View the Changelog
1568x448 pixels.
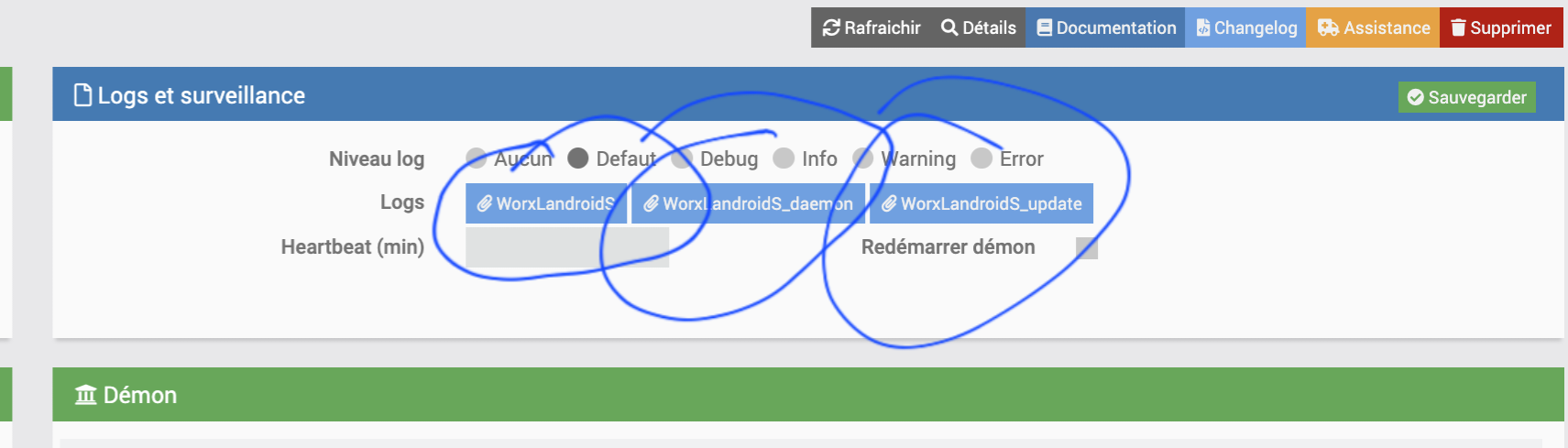pyautogui.click(x=1245, y=27)
